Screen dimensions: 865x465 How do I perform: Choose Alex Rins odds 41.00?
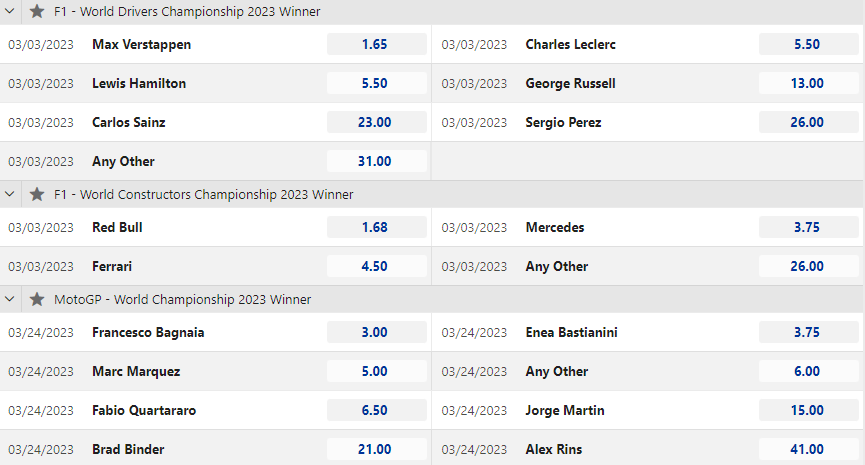click(807, 450)
